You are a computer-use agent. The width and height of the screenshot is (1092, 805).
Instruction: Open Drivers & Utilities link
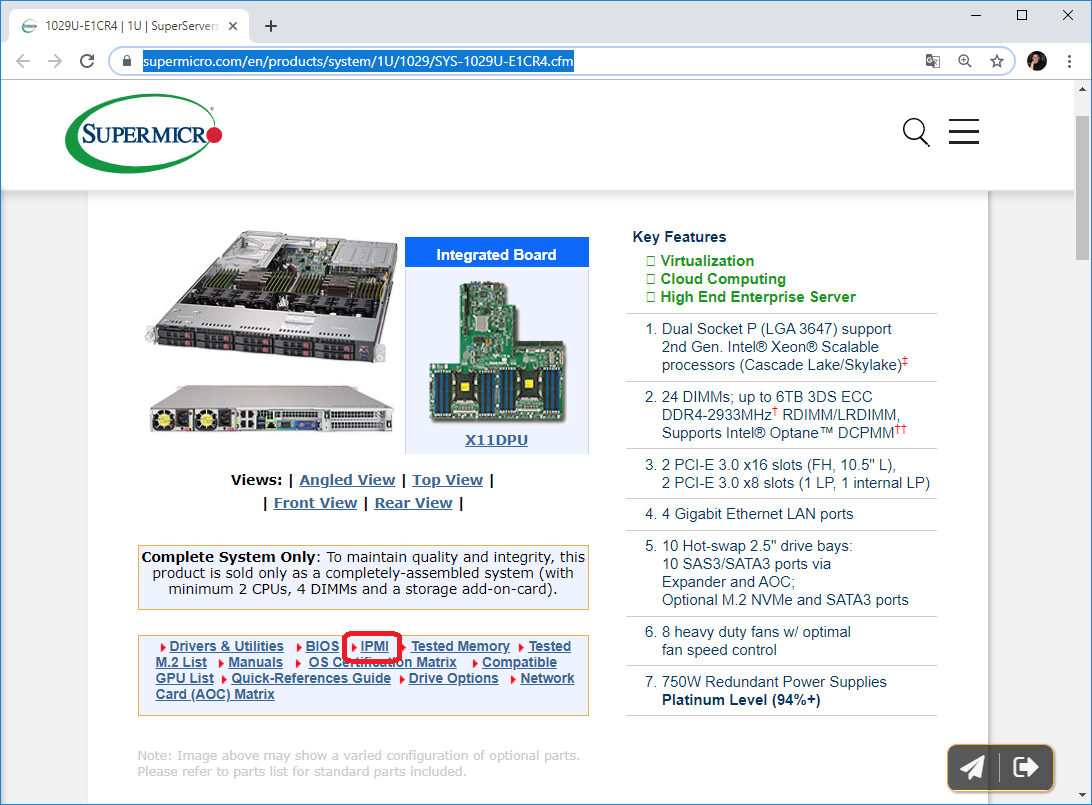pos(226,646)
